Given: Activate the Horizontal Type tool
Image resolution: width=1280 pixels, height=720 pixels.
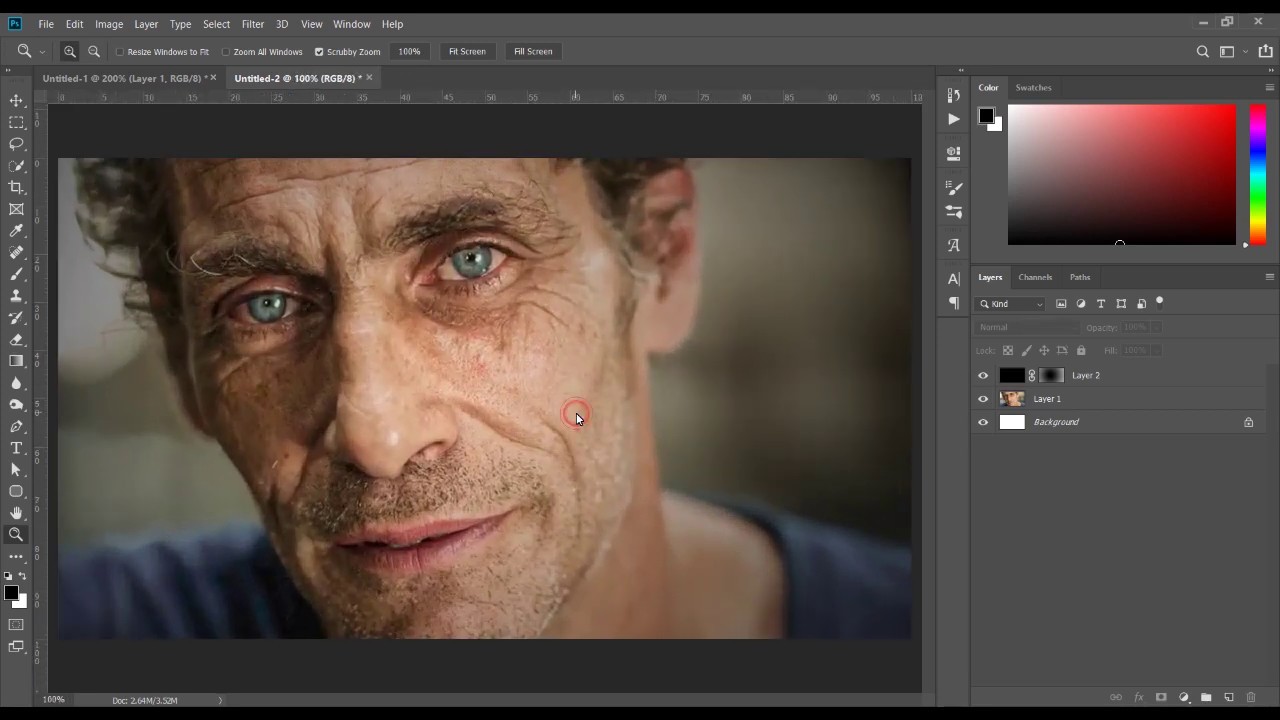Looking at the screenshot, I should tap(16, 448).
